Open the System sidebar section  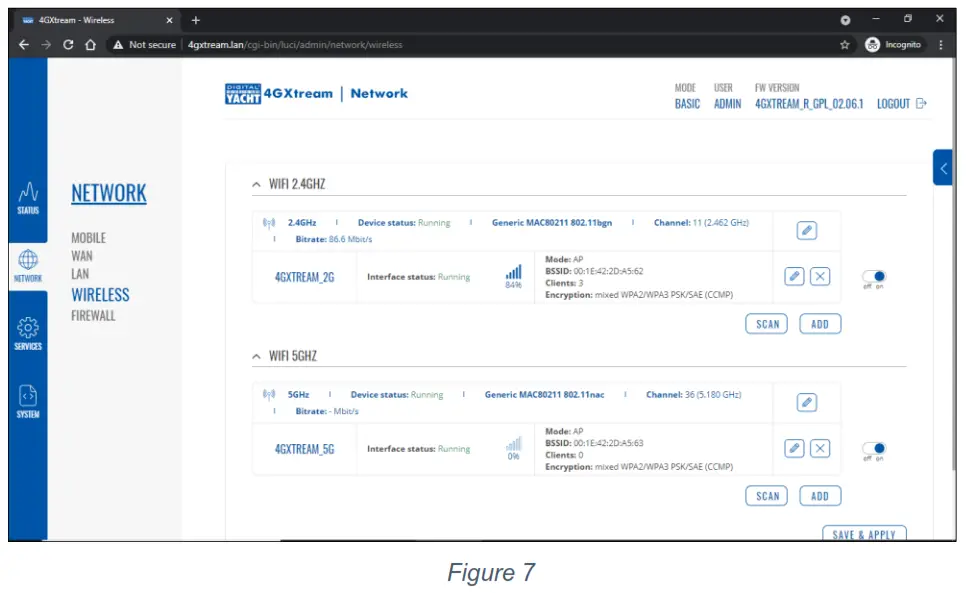coord(28,402)
